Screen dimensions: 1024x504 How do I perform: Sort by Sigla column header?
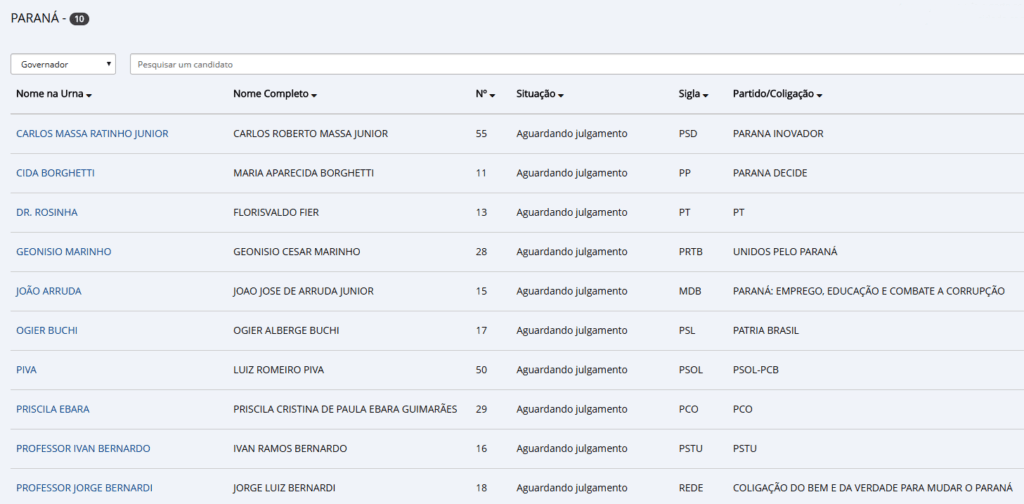693,94
